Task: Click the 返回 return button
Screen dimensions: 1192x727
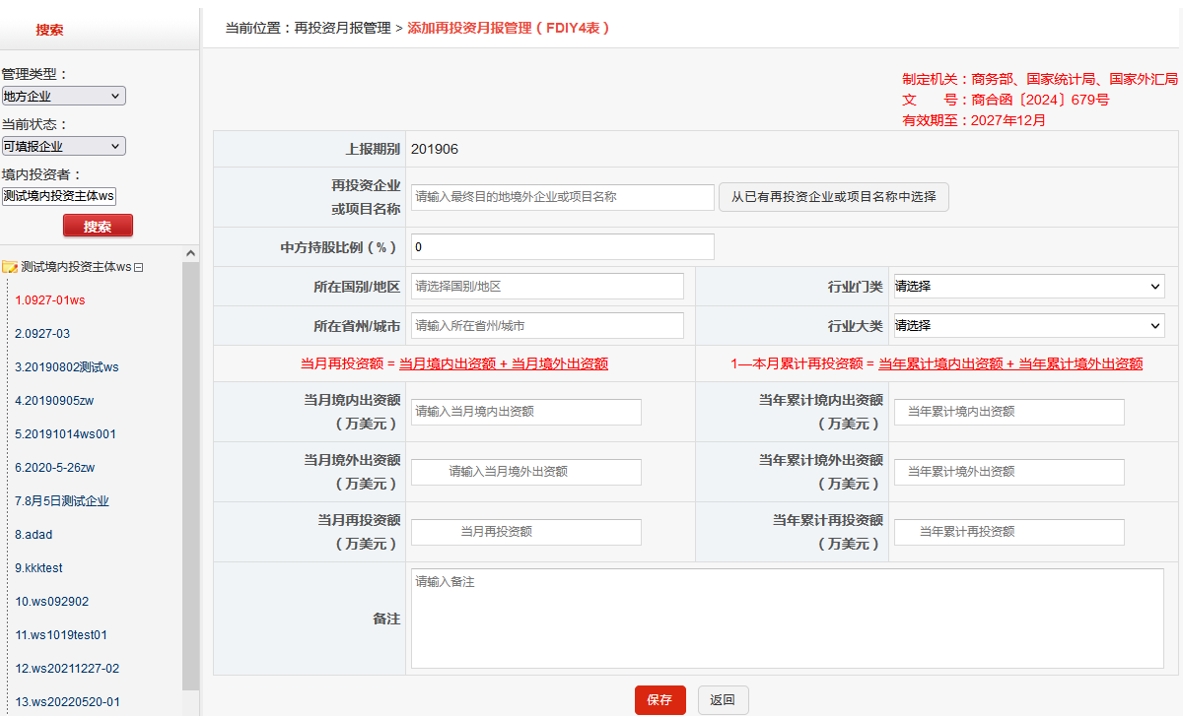Action: pyautogui.click(x=722, y=700)
